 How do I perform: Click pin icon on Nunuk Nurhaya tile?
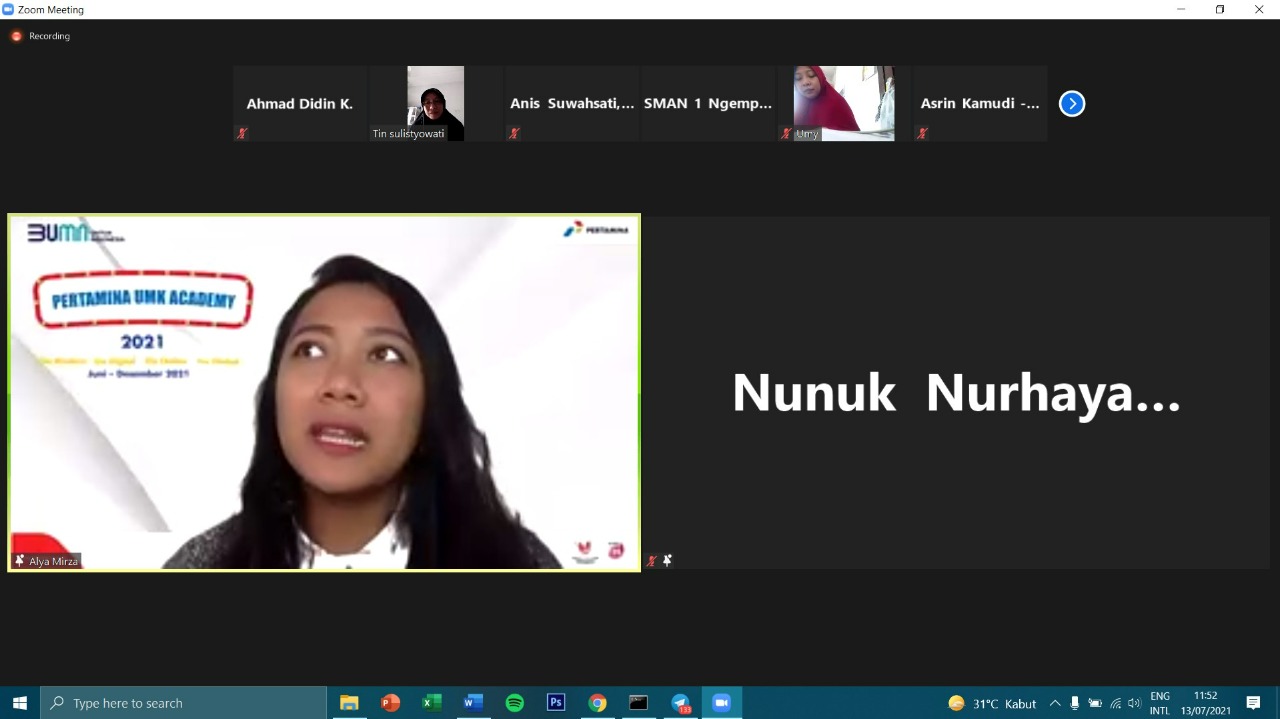667,561
